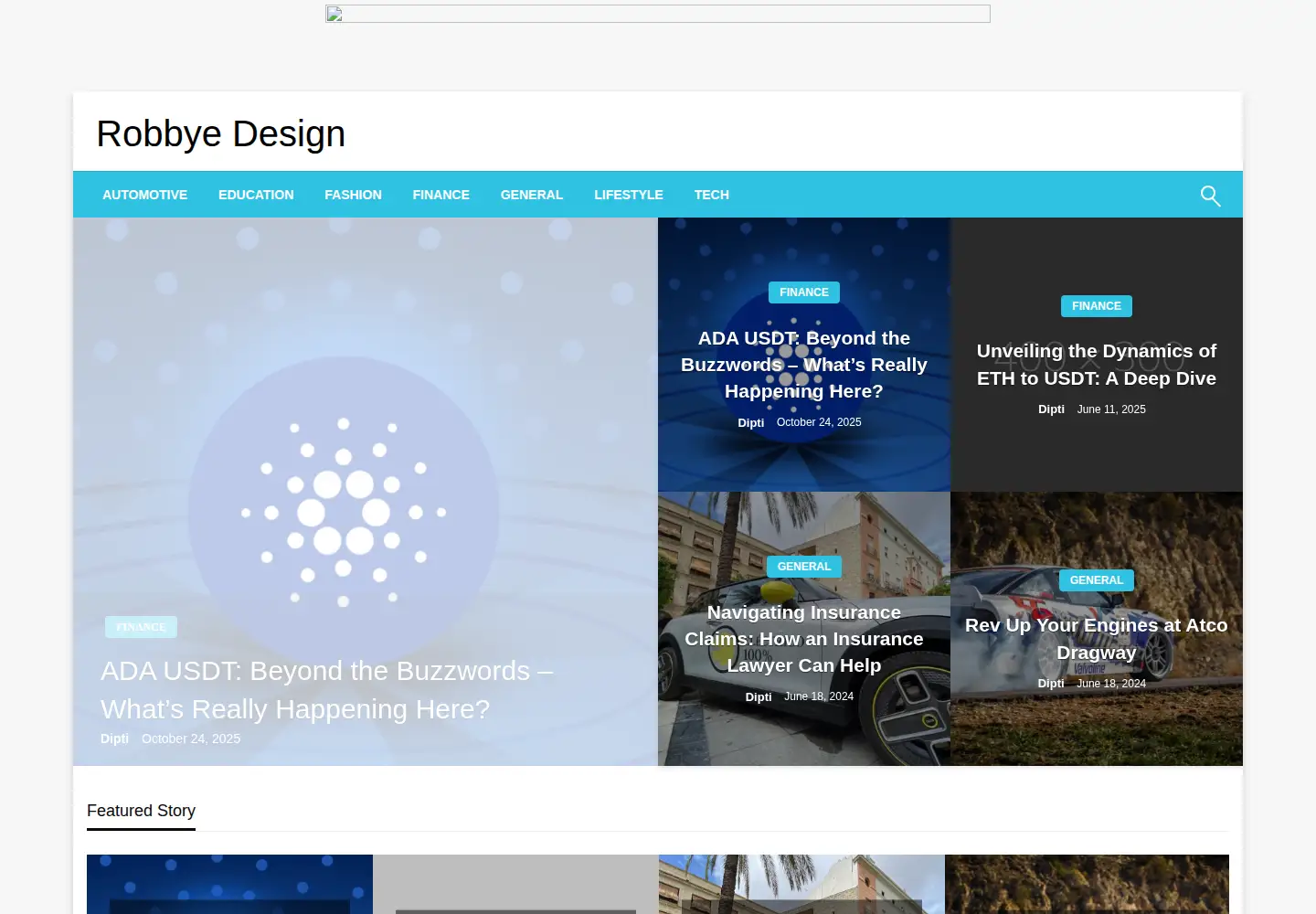Click the General badge on the Insurance Claims tile
The image size is (1316, 914).
click(x=804, y=567)
